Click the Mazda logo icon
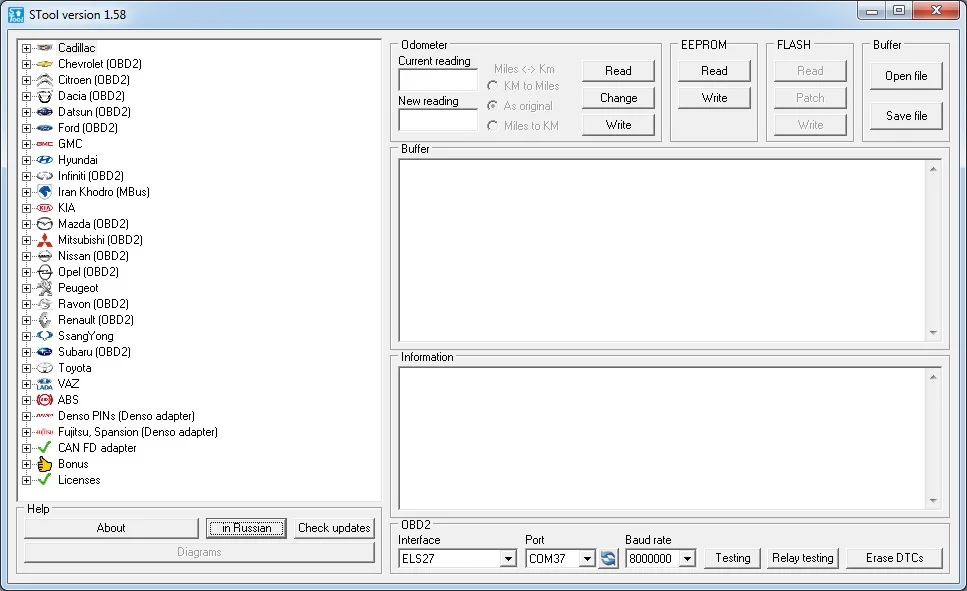The width and height of the screenshot is (967, 591). [44, 224]
